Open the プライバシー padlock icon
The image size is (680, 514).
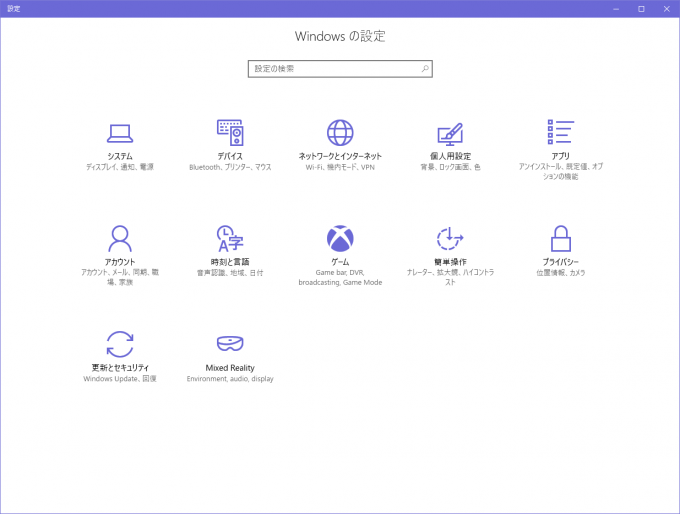[560, 239]
